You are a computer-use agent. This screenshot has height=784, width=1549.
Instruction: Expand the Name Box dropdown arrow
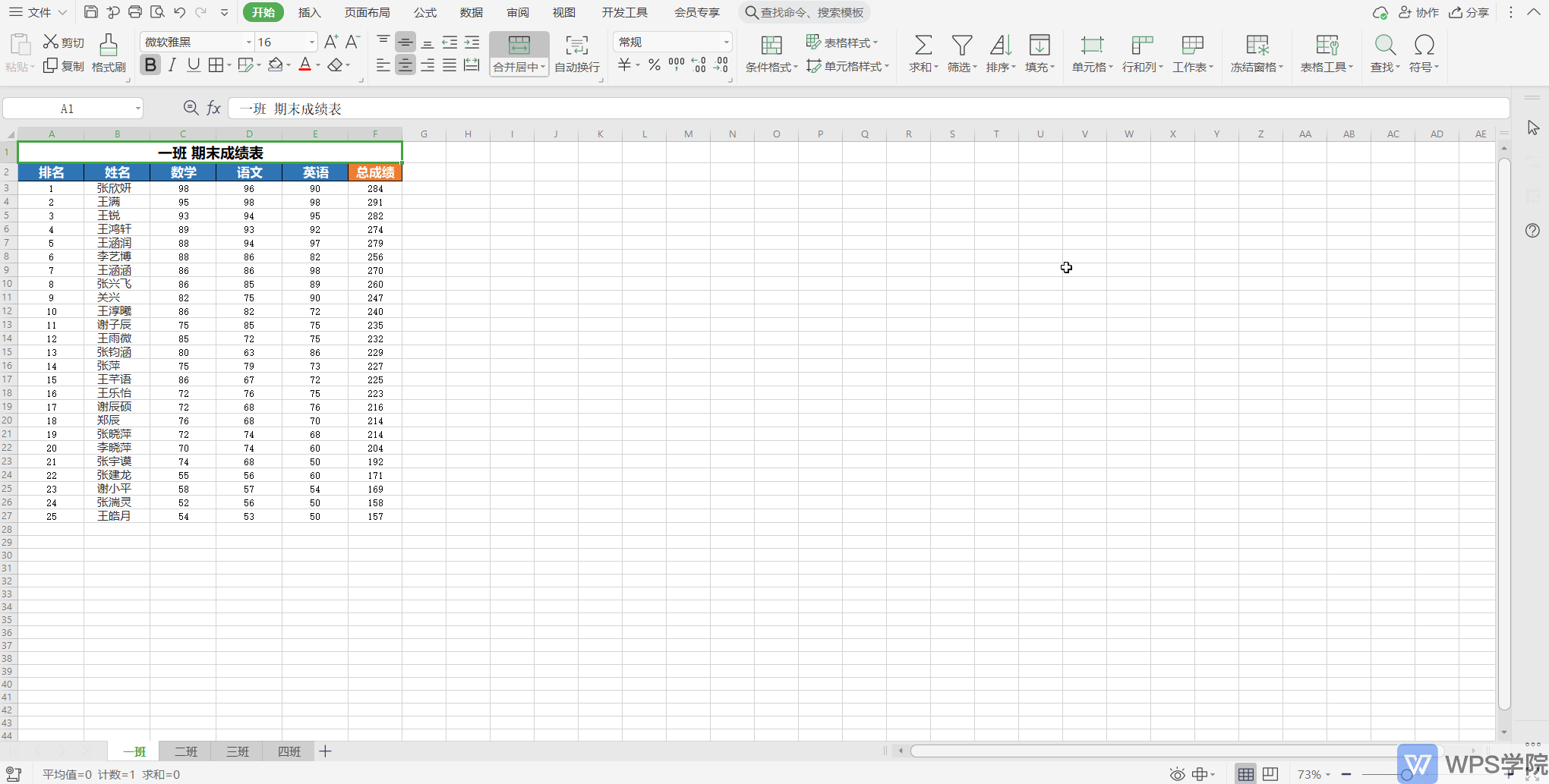click(x=137, y=109)
